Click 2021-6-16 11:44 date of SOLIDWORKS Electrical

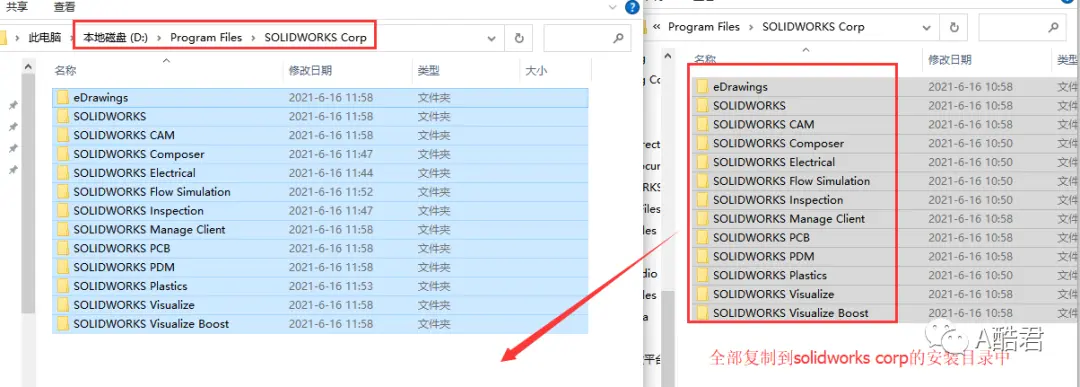331,173
